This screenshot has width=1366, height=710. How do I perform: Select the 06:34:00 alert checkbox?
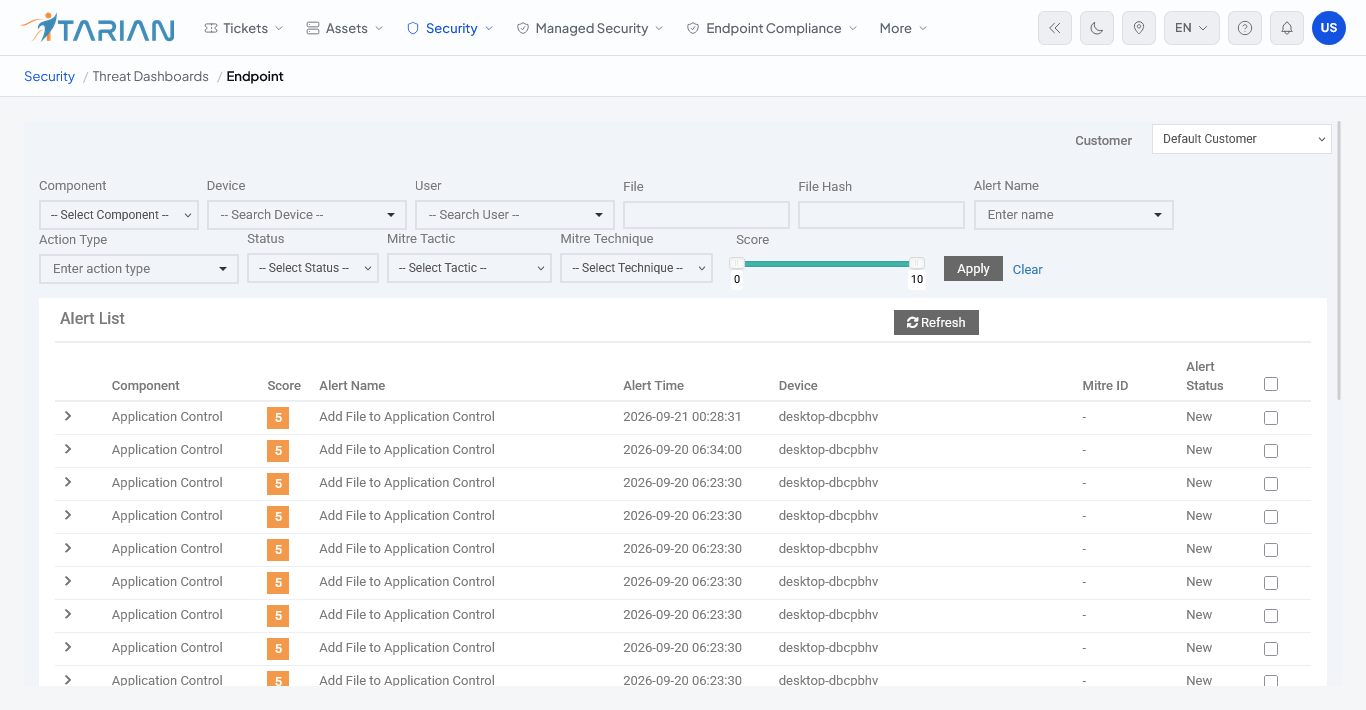point(1271,451)
